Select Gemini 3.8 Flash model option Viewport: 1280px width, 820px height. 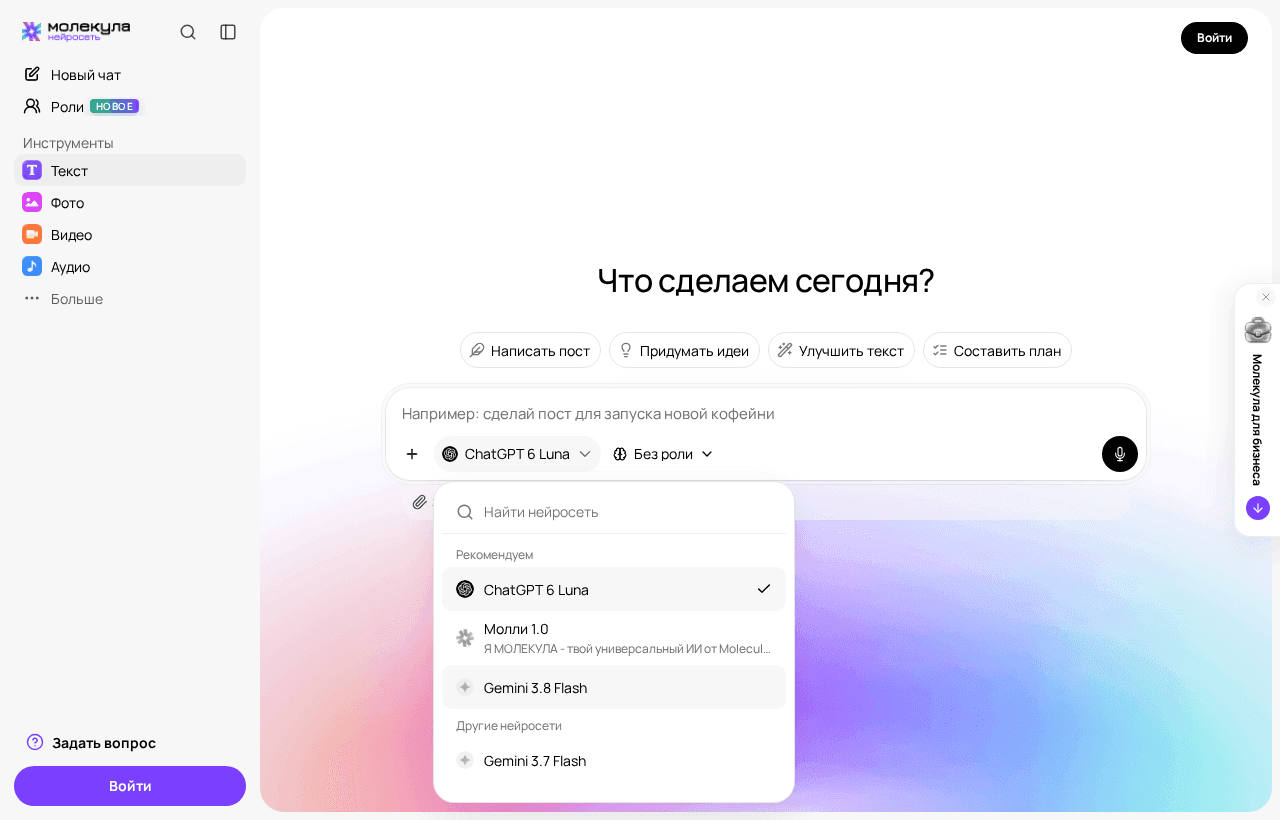(x=614, y=687)
